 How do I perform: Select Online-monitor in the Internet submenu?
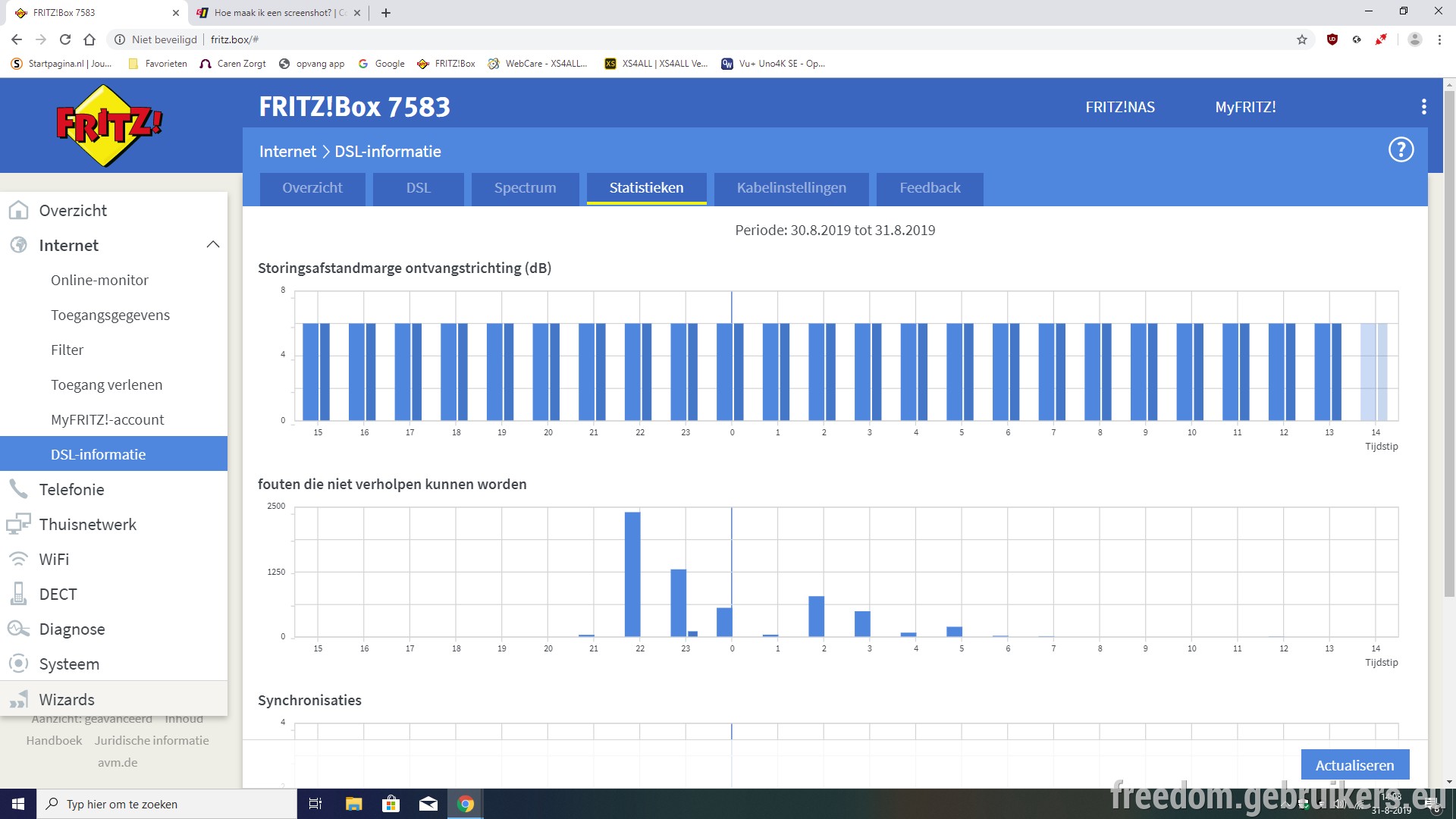pos(99,280)
